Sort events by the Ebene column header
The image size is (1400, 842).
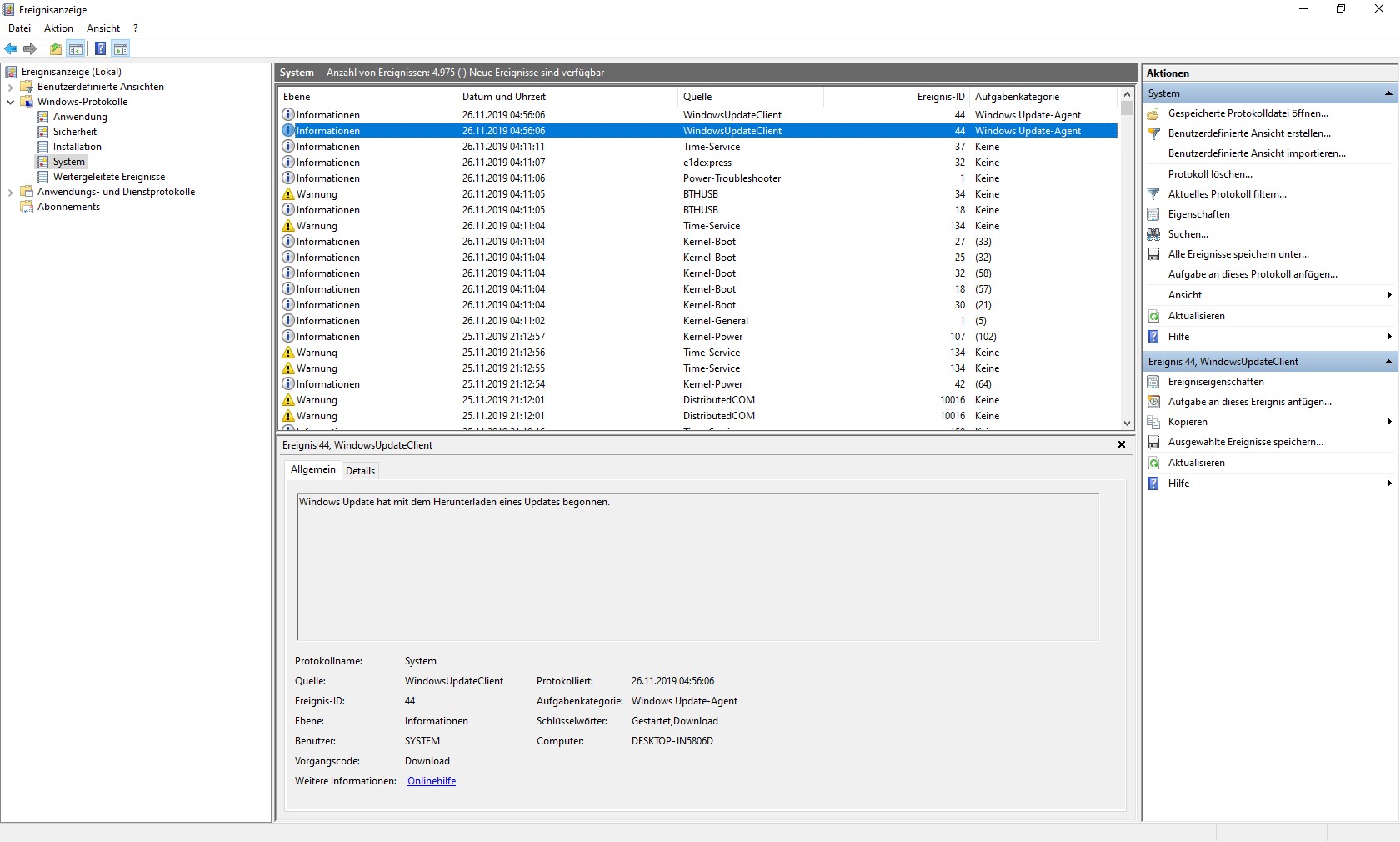click(367, 97)
